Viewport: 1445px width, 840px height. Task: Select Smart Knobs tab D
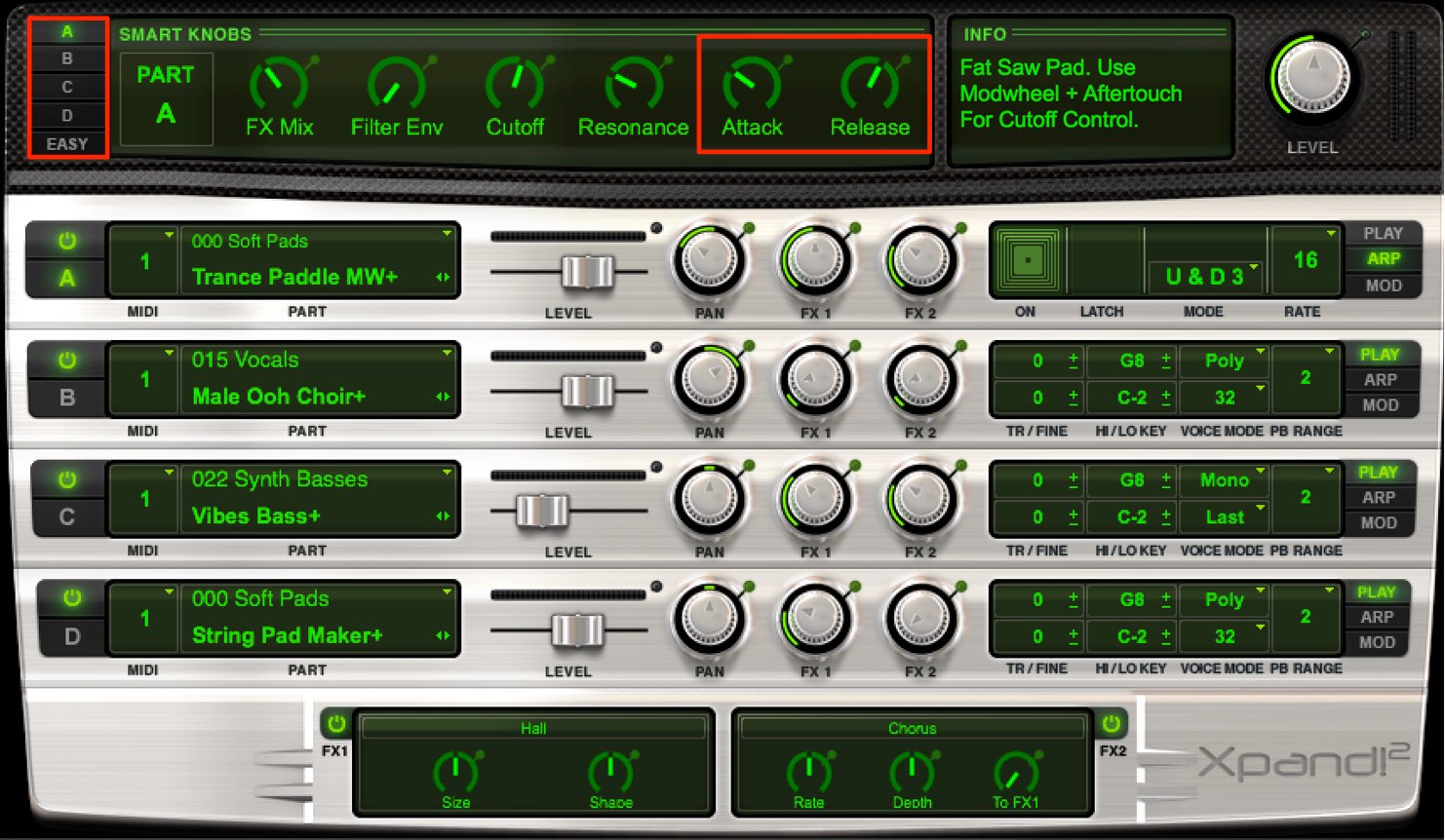[67, 115]
